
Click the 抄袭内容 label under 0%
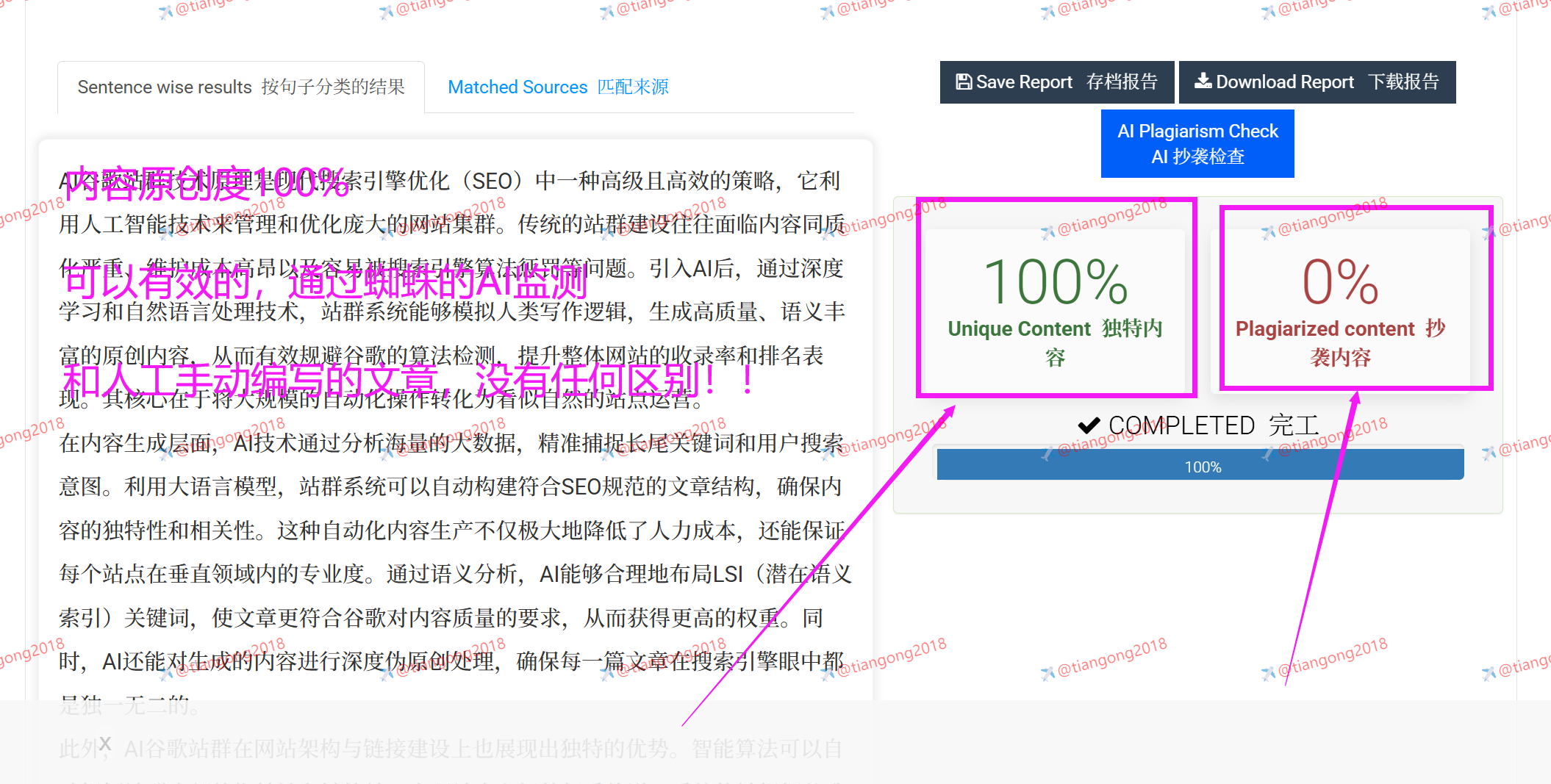pyautogui.click(x=1340, y=357)
